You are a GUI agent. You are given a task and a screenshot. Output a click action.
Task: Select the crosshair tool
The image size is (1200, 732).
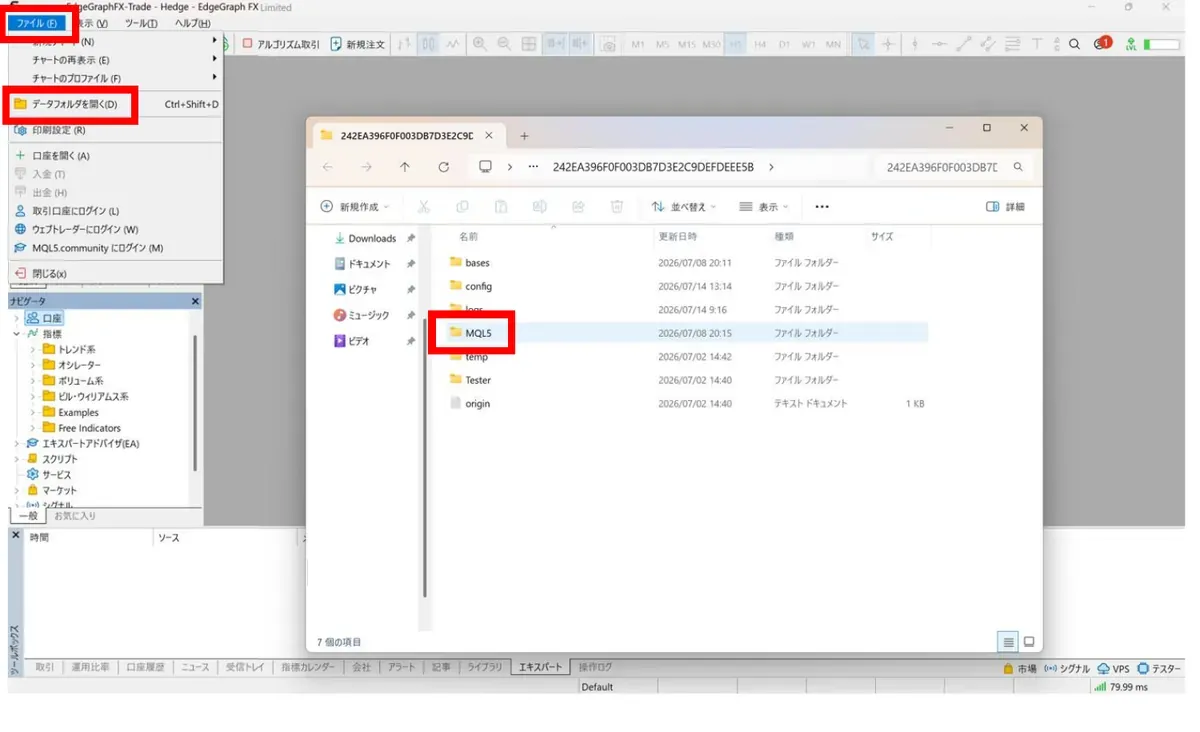point(887,44)
